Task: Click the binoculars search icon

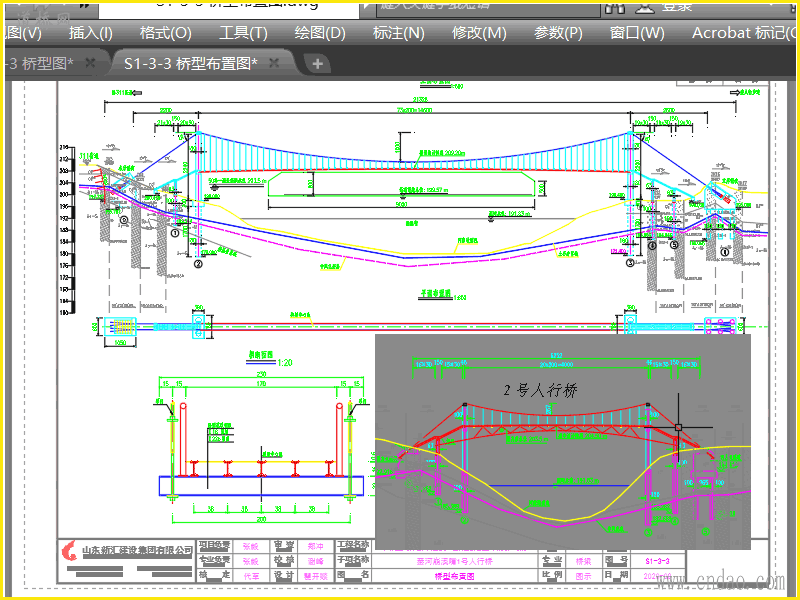Action: pos(615,8)
